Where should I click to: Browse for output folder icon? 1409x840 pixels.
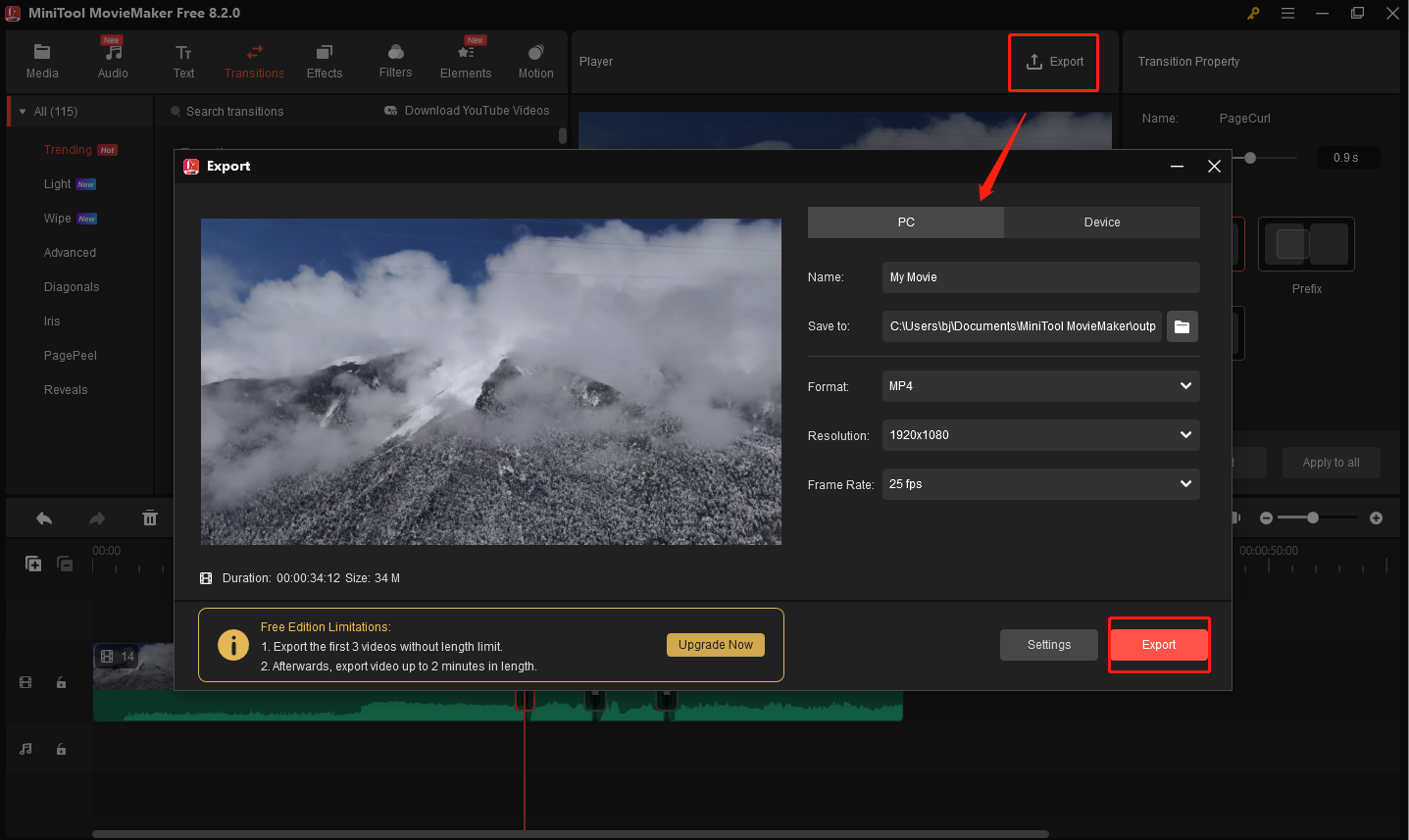tap(1183, 326)
